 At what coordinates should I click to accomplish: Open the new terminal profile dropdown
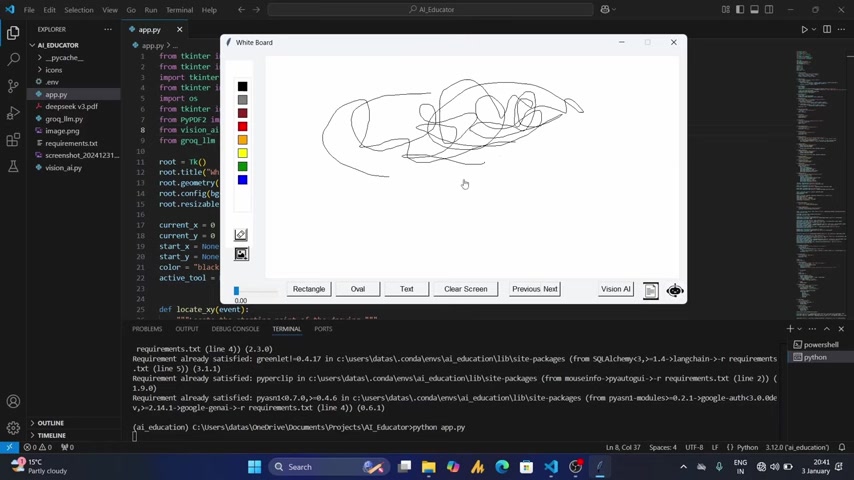tap(800, 329)
